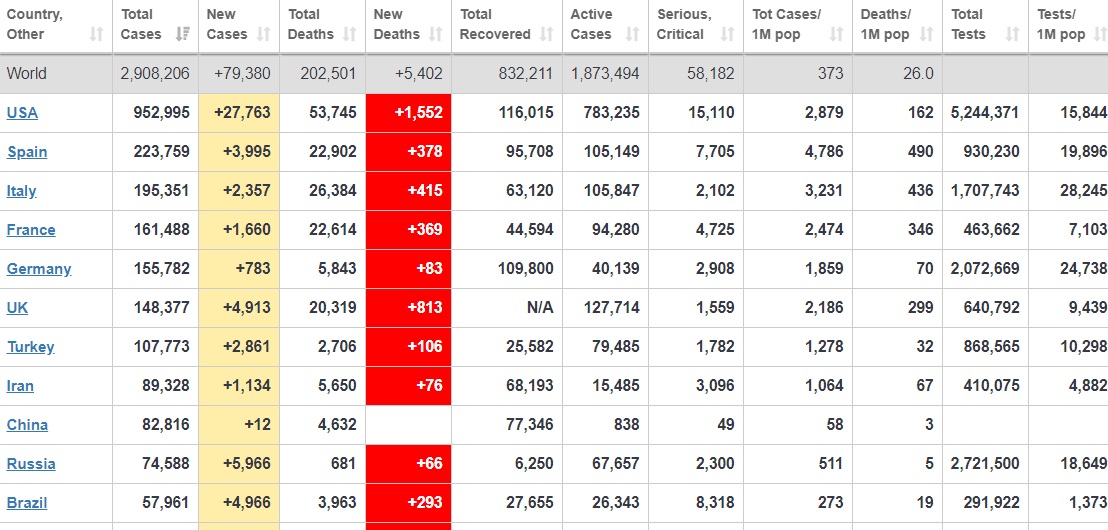The width and height of the screenshot is (1108, 530).
Task: Open the Spain country link
Action: 27,152
